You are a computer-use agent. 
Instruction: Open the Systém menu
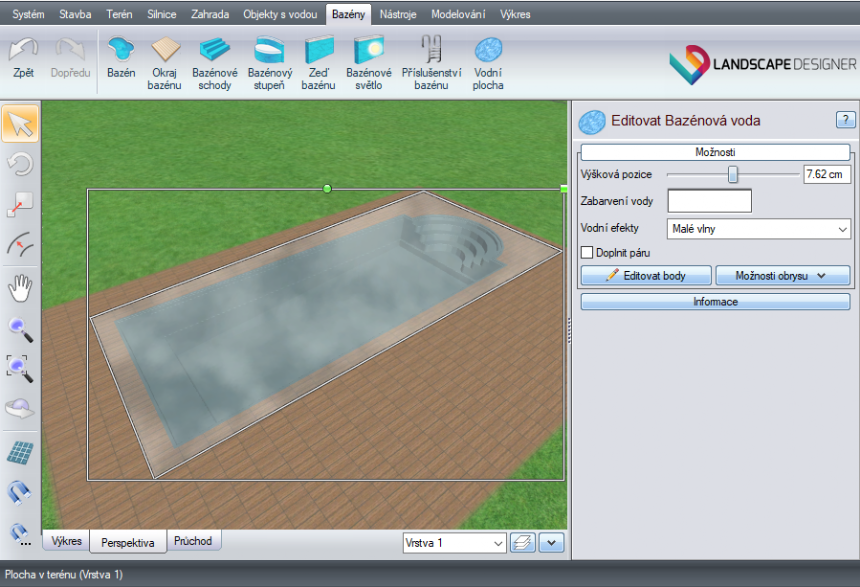pos(28,14)
